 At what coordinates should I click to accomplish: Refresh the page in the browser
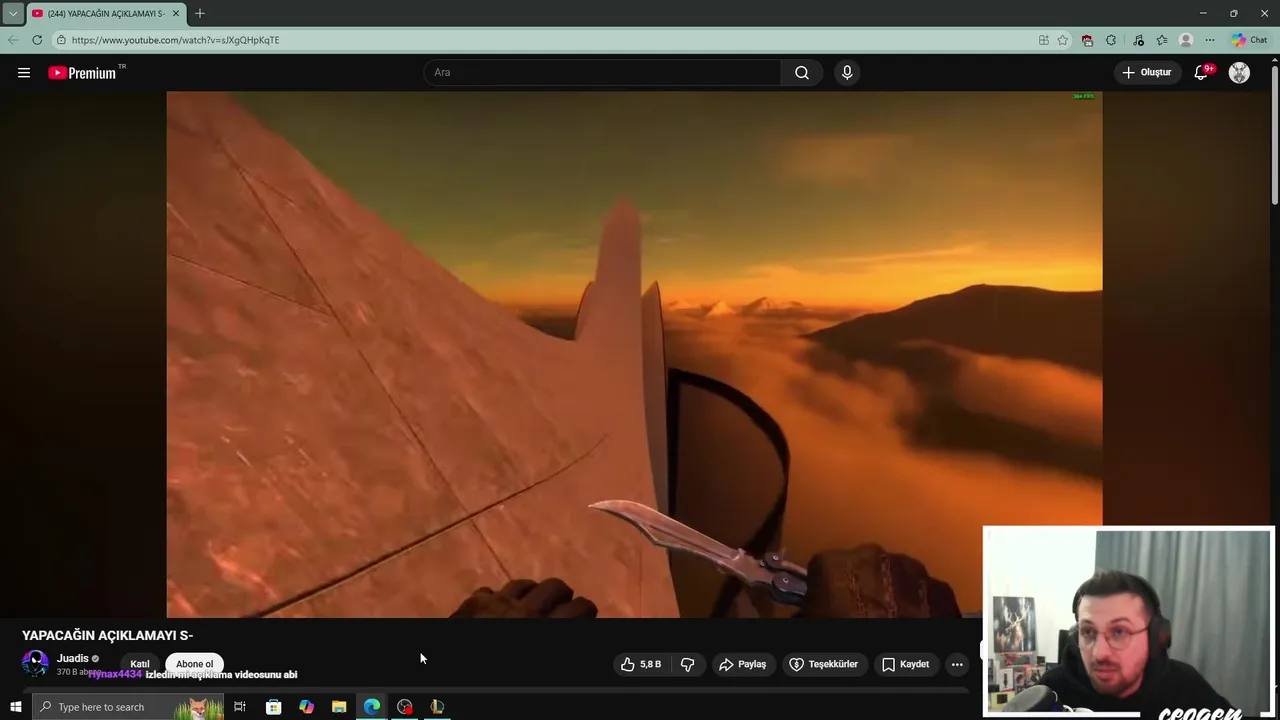[37, 40]
